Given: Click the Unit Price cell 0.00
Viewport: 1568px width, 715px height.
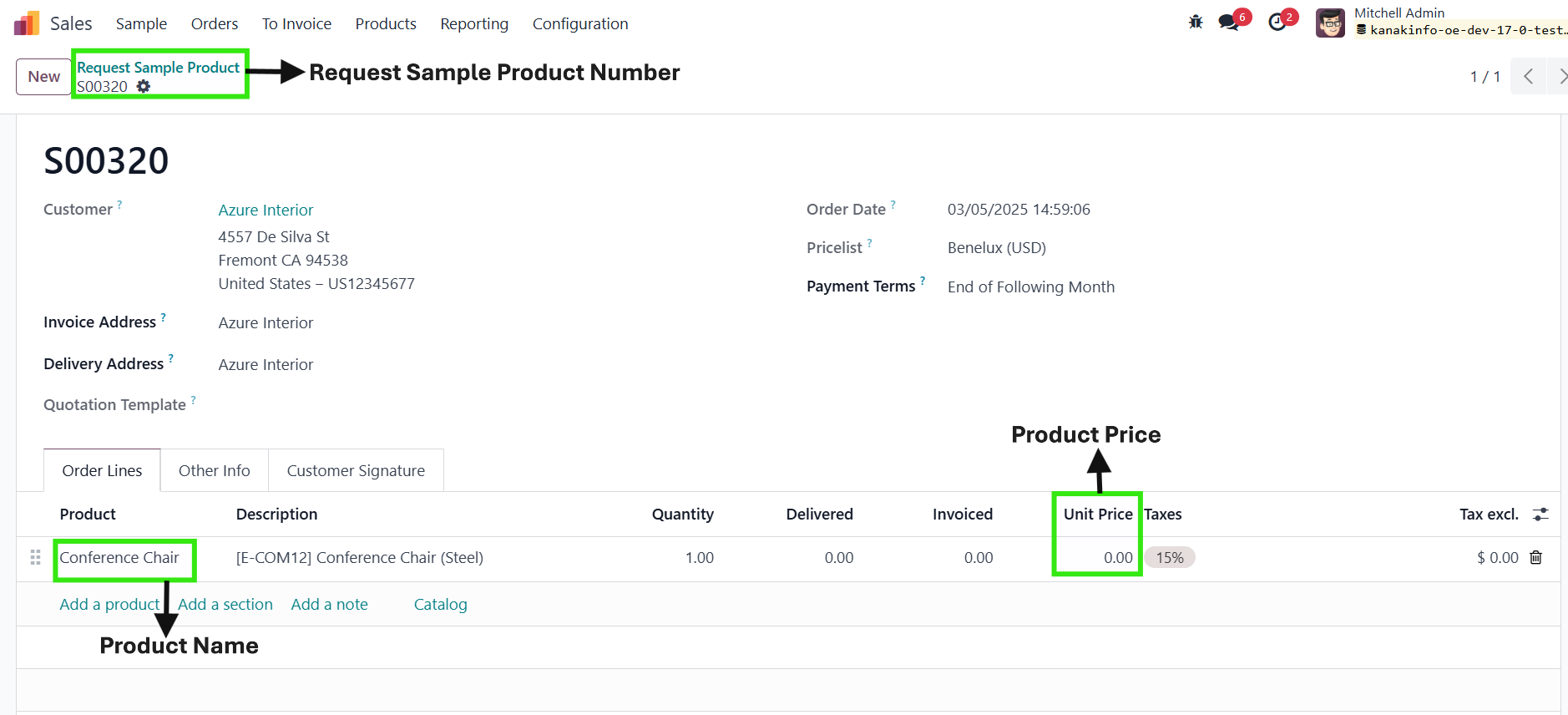Looking at the screenshot, I should pos(1118,557).
